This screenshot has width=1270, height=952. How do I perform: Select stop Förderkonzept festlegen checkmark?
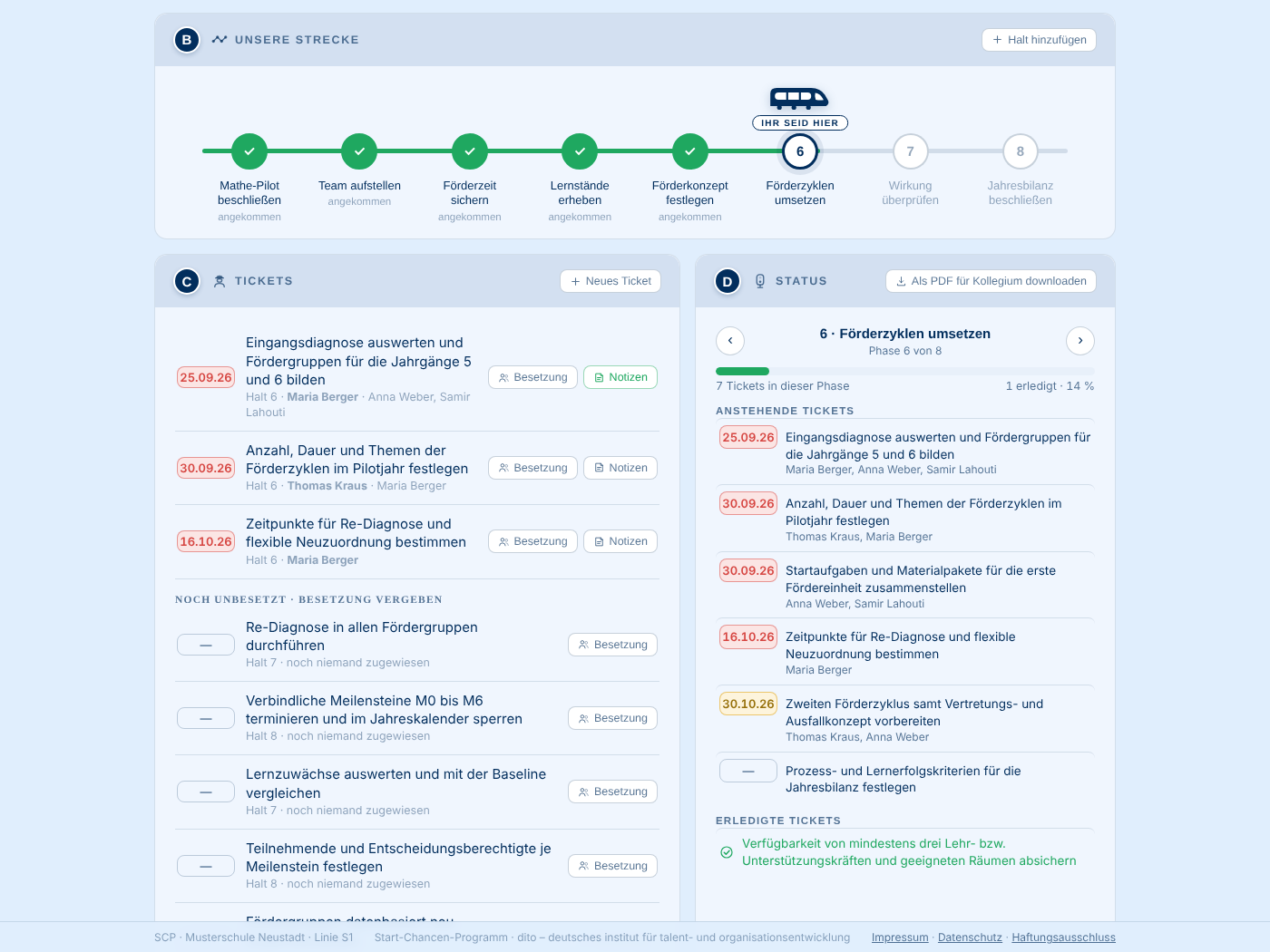tap(690, 151)
